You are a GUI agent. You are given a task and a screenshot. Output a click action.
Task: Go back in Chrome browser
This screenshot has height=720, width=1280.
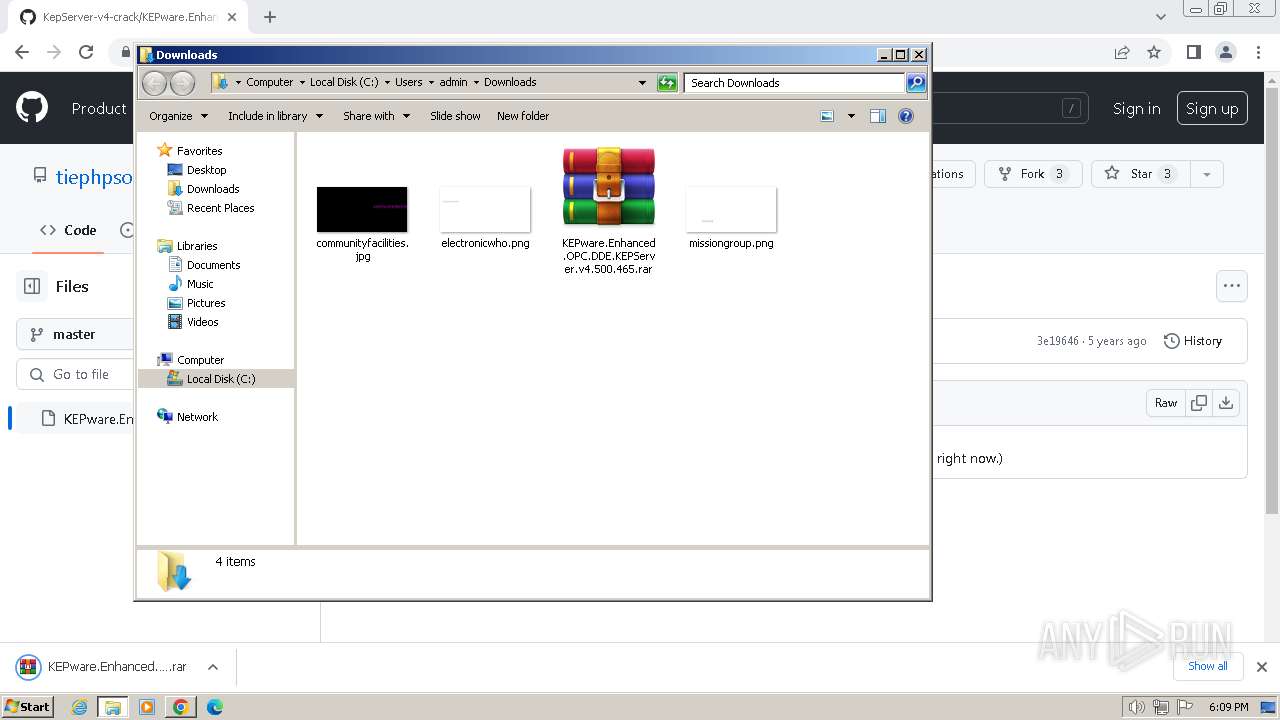tap(22, 52)
